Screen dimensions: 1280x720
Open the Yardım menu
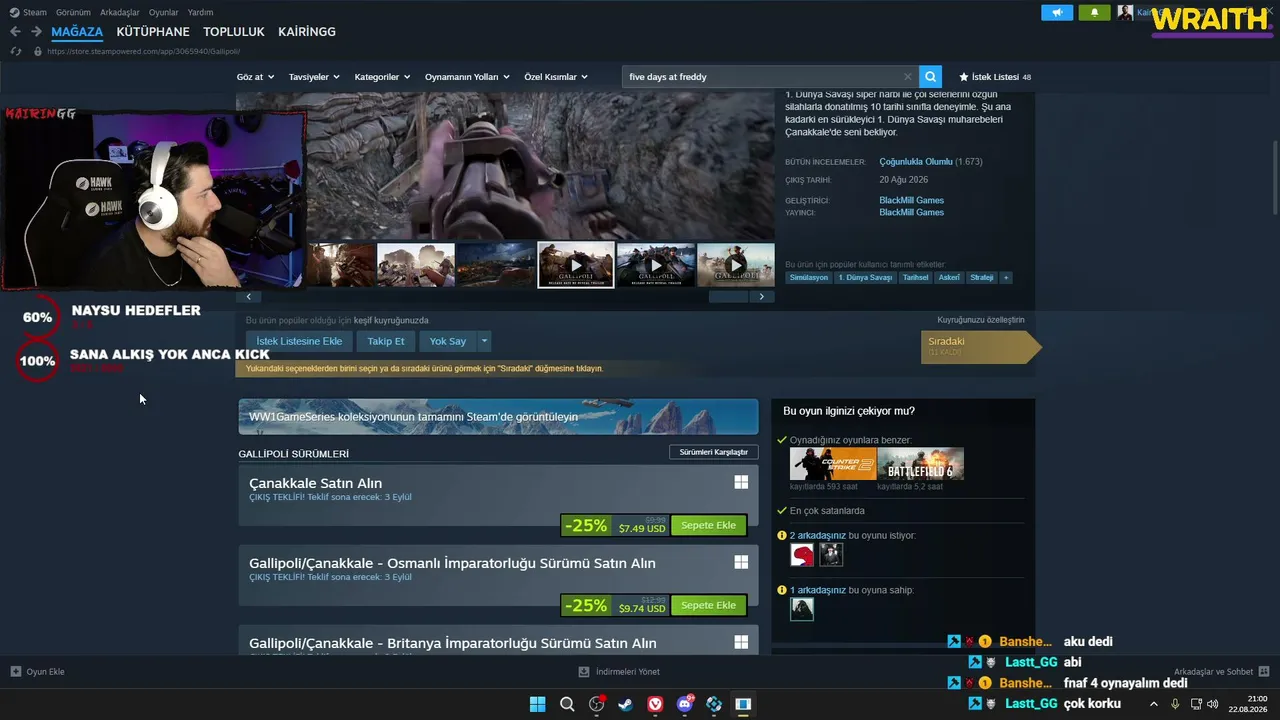click(x=201, y=12)
